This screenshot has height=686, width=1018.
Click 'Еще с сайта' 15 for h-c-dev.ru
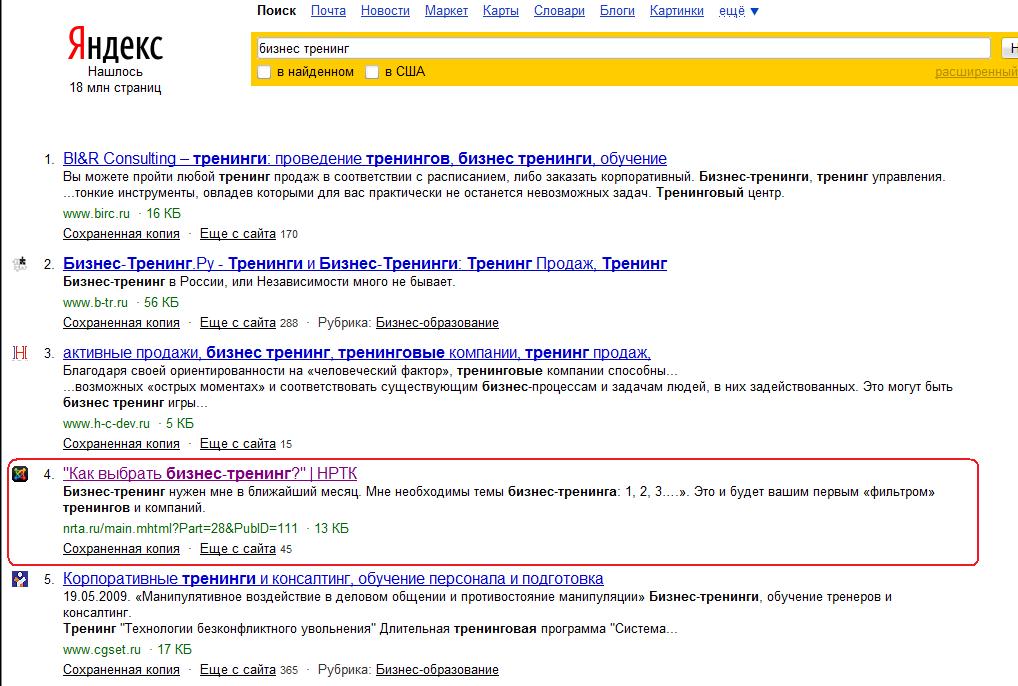coord(238,444)
